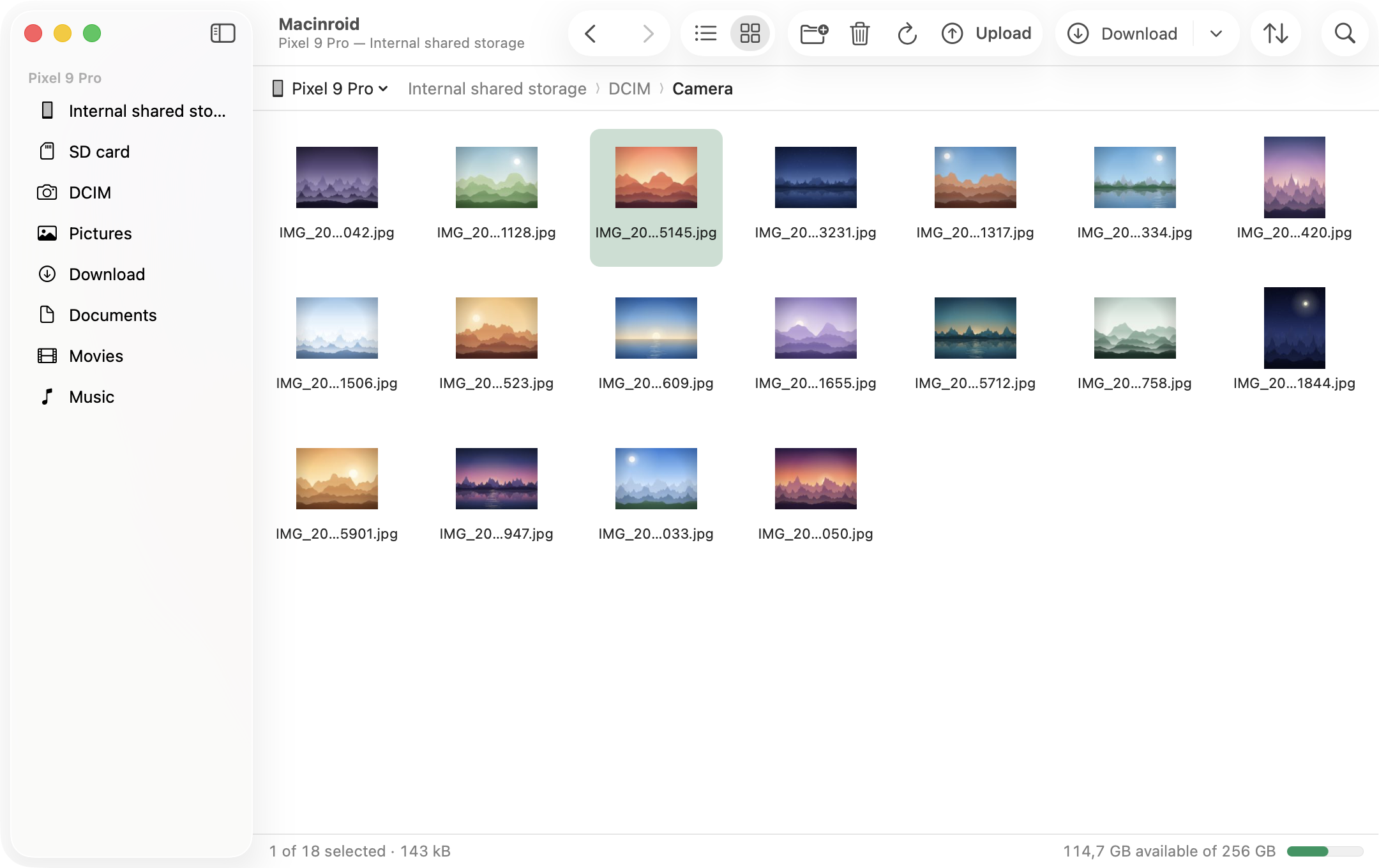Open the Pixel 9 Pro device dropdown
This screenshot has width=1379, height=868.
tap(331, 89)
